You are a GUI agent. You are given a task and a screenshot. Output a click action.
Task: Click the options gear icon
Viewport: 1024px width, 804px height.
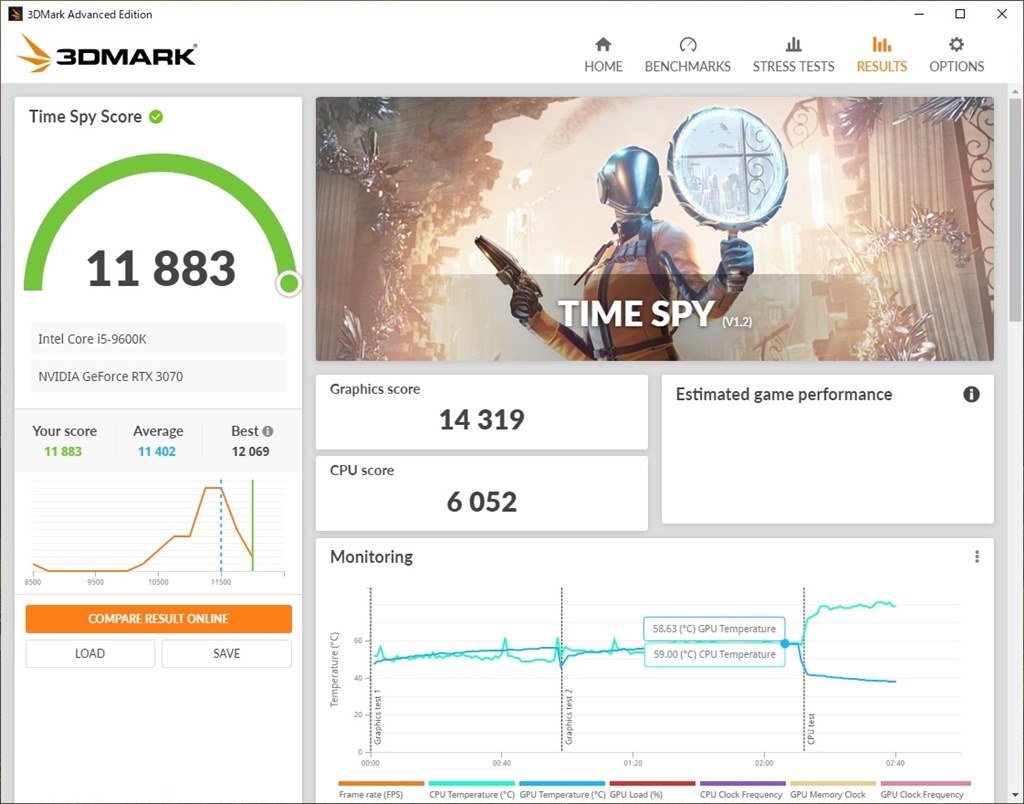(x=956, y=44)
